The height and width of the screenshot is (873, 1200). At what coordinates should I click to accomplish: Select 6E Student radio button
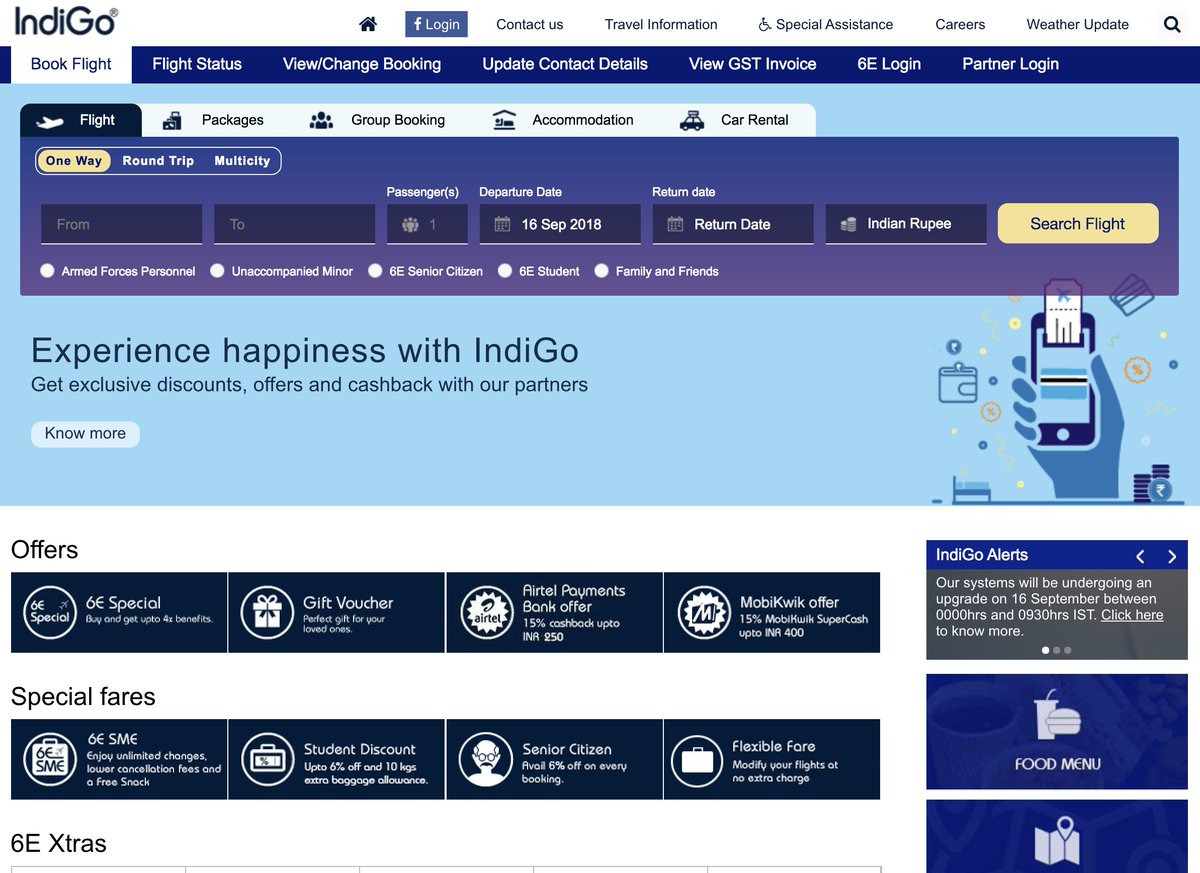coord(505,271)
